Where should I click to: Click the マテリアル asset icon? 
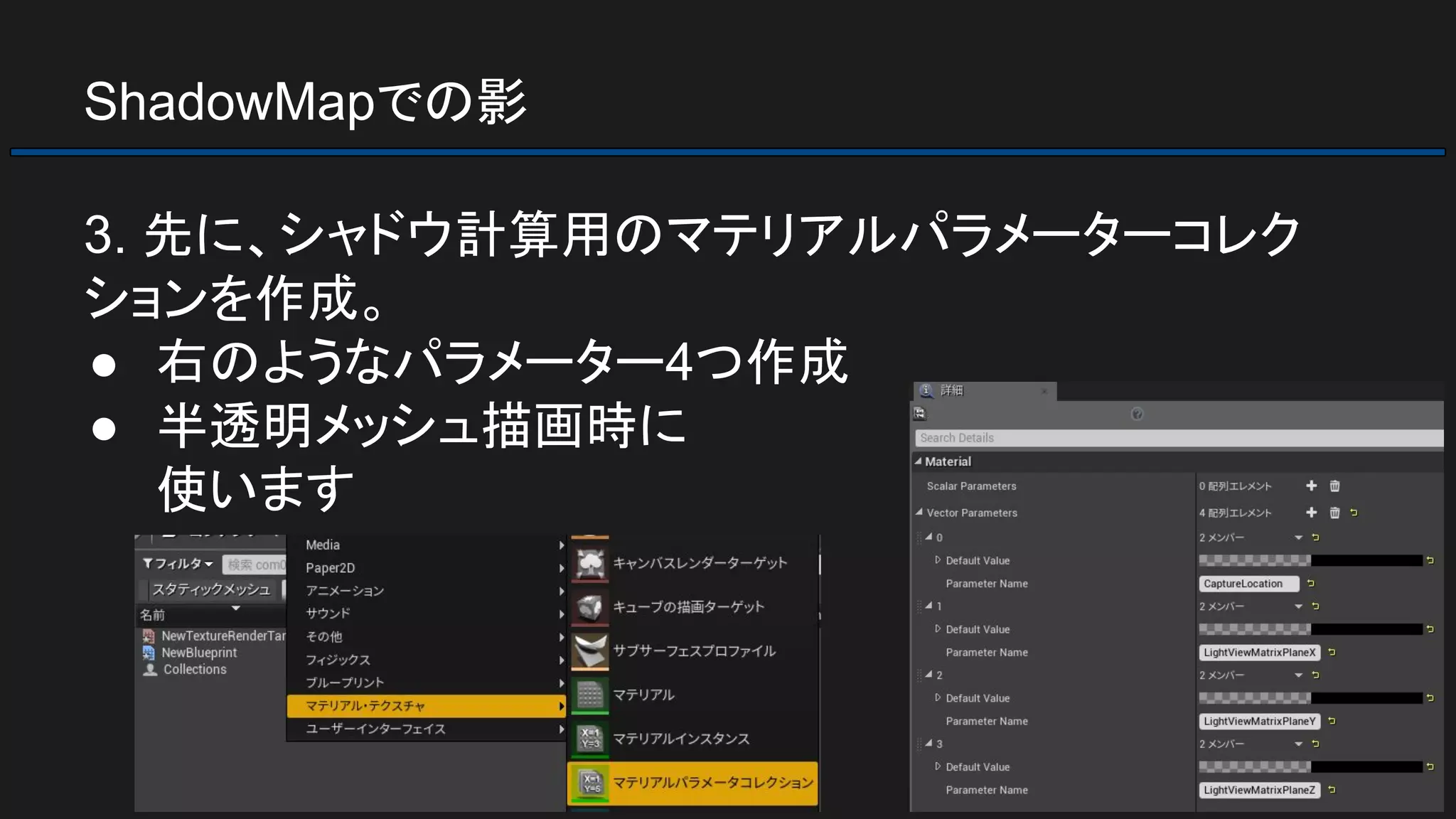click(x=589, y=696)
